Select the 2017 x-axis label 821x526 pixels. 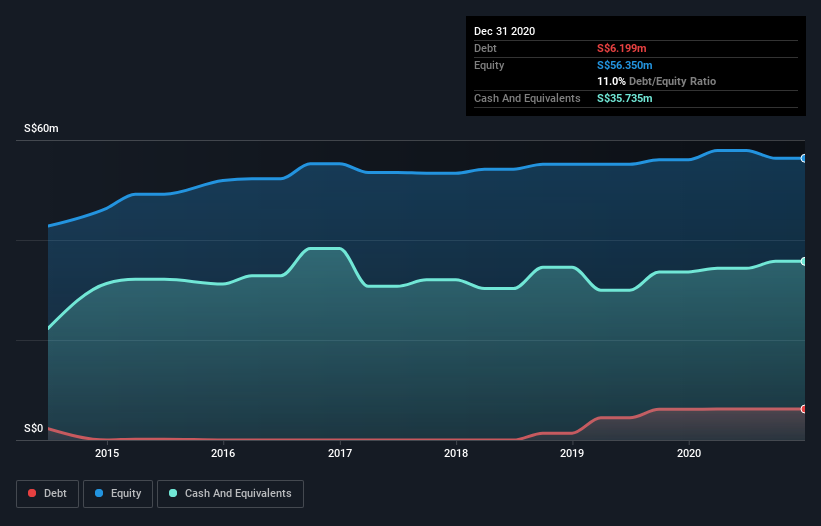click(x=340, y=454)
